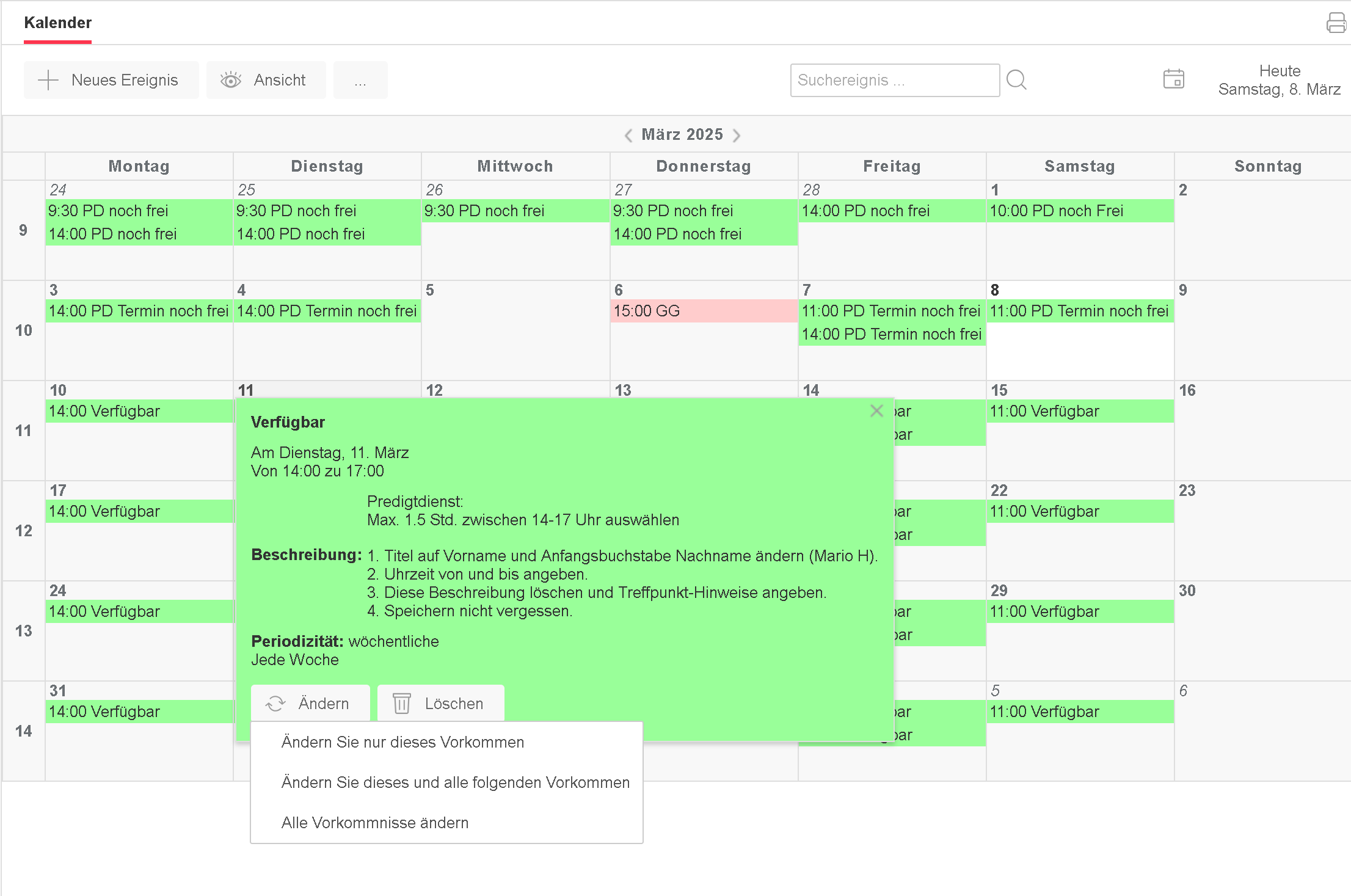Open the Ansicht eye view menu
This screenshot has width=1351, height=896.
pos(266,80)
